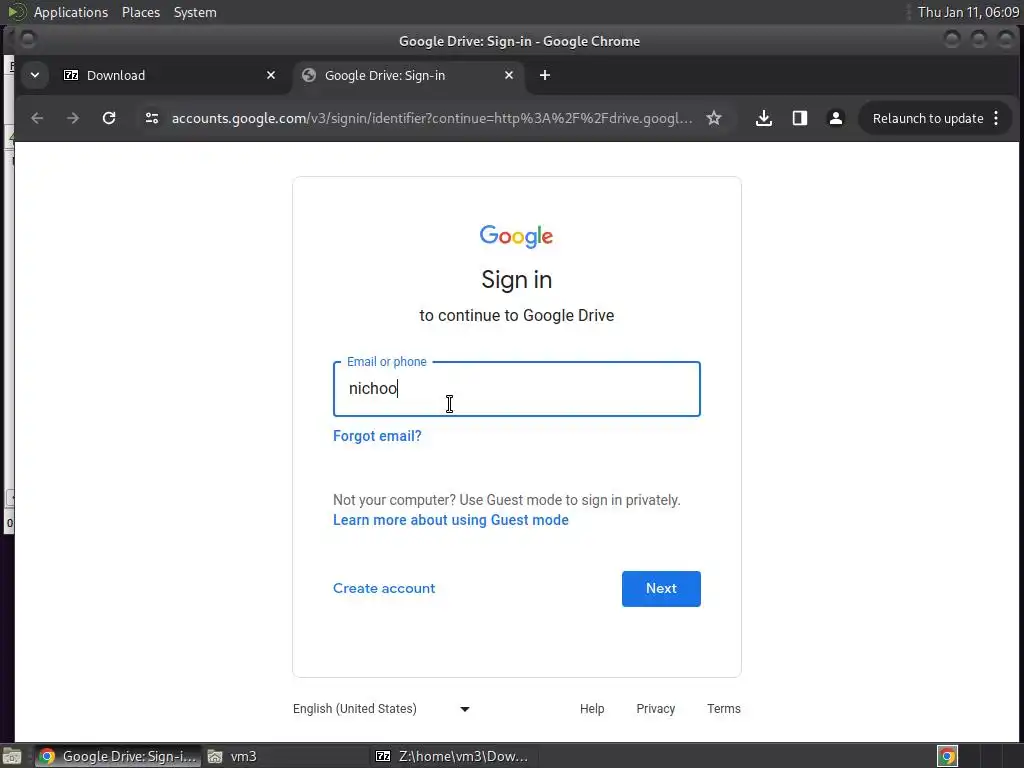Open site information icon in address bar
Screen dimensions: 1024x768
[152, 118]
